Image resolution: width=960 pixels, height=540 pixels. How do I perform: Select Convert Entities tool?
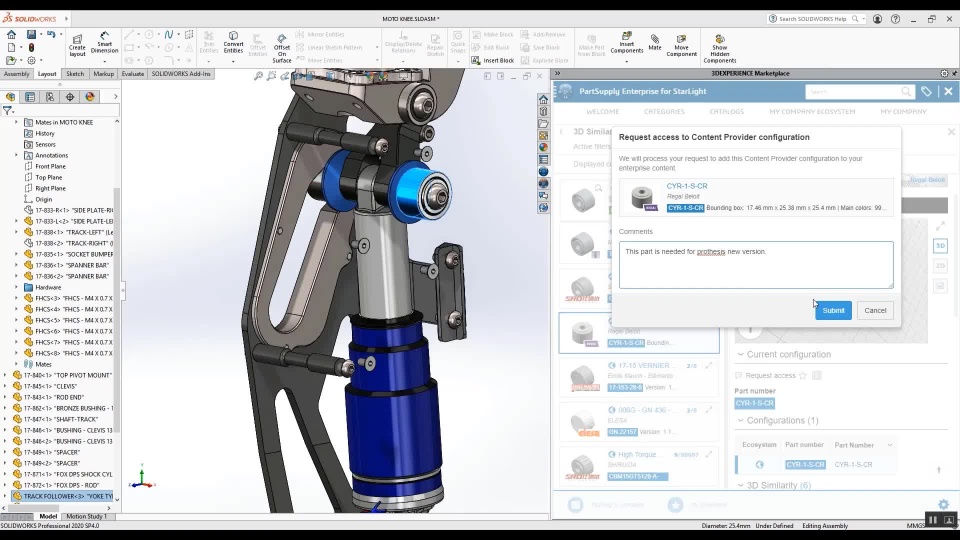[x=233, y=43]
